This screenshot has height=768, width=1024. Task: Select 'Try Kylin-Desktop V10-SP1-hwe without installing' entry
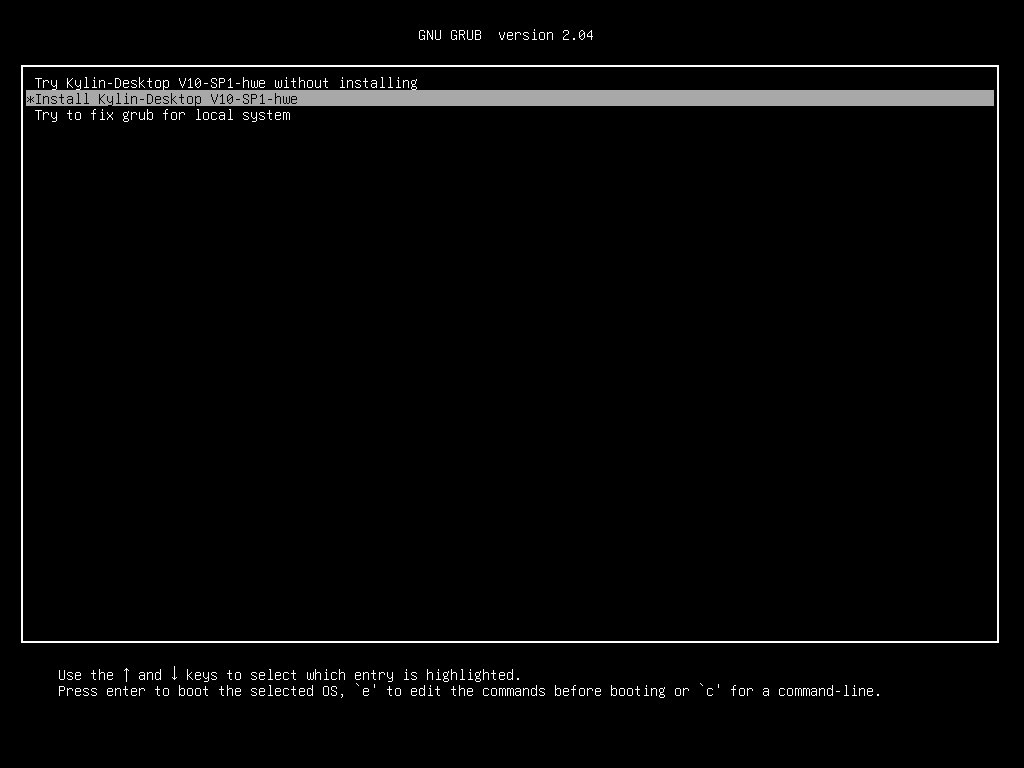226,83
